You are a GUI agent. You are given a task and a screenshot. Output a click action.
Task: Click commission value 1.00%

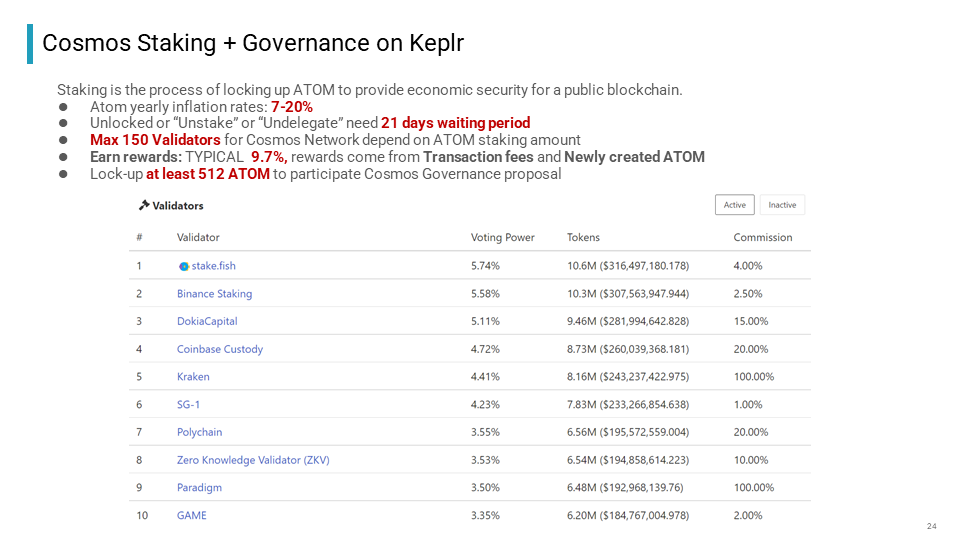(748, 405)
